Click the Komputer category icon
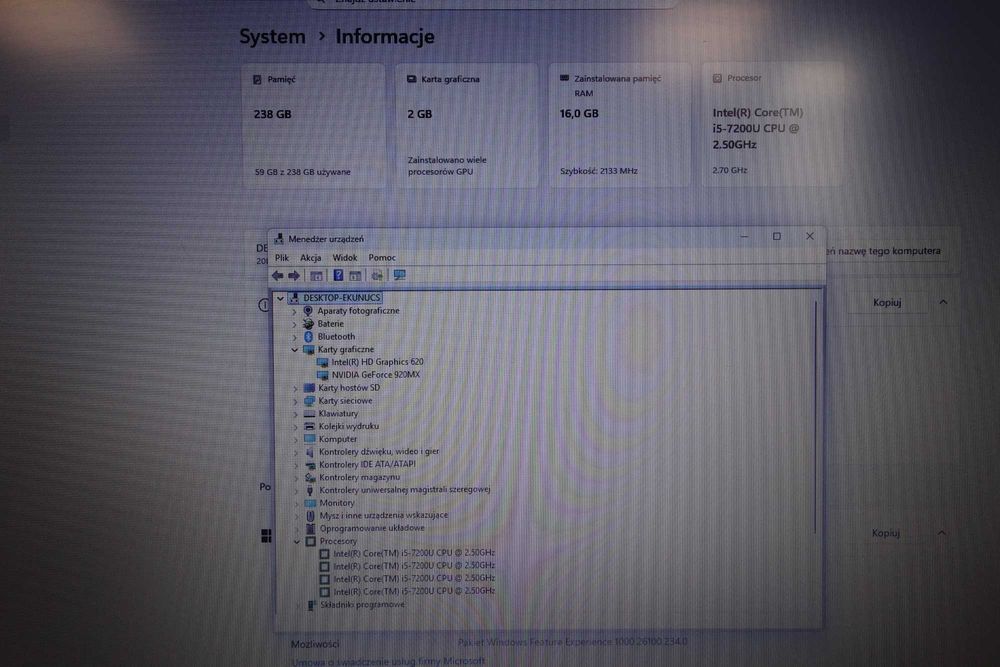The height and width of the screenshot is (667, 1000). (x=309, y=439)
